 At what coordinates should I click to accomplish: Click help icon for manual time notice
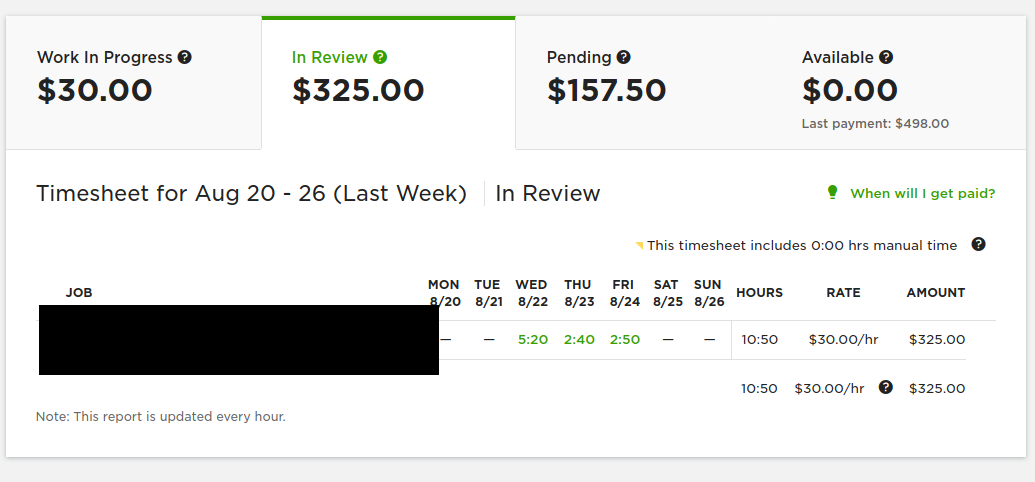(978, 244)
